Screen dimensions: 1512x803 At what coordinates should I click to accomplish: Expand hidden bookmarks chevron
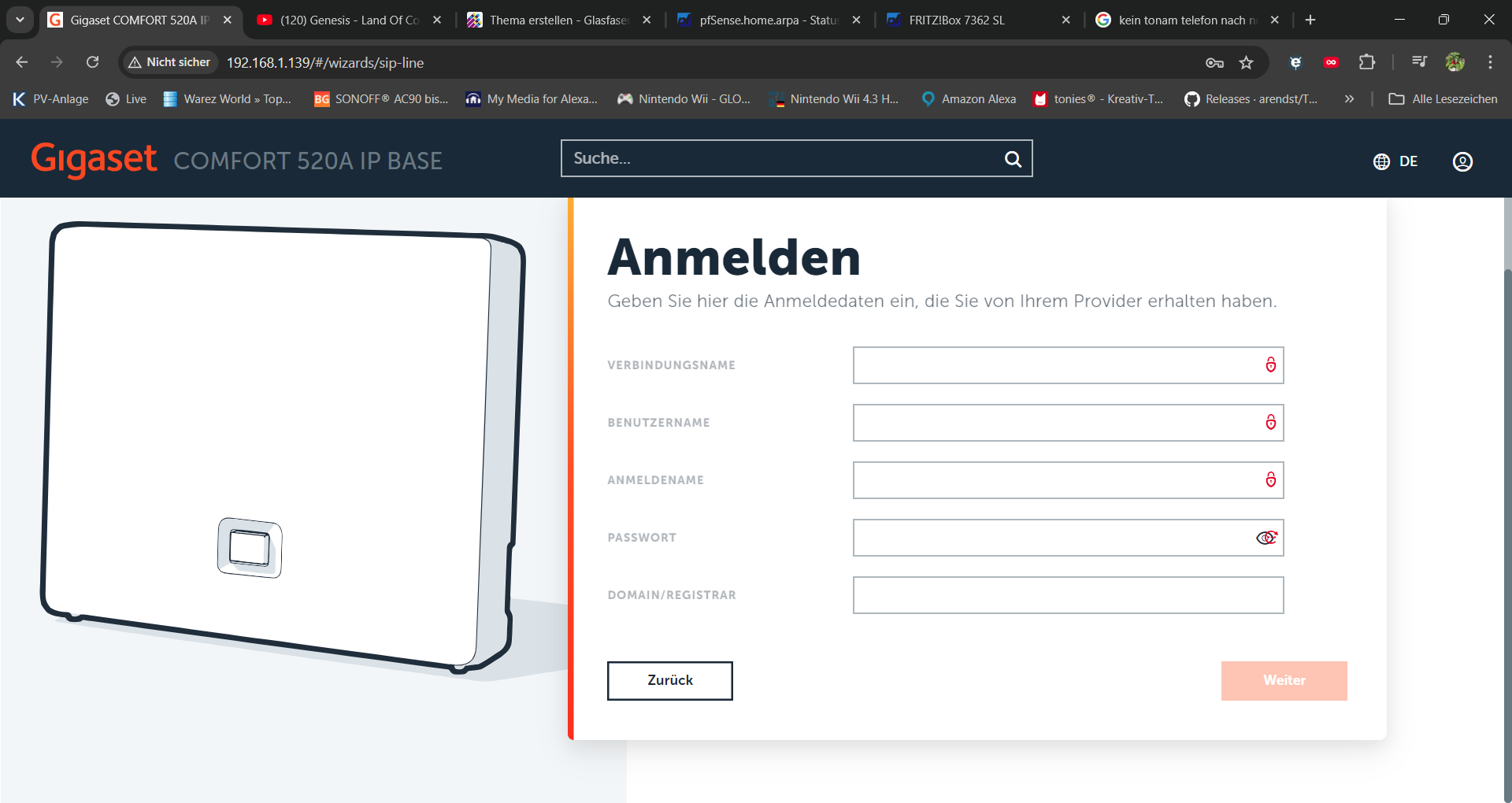pyautogui.click(x=1349, y=98)
